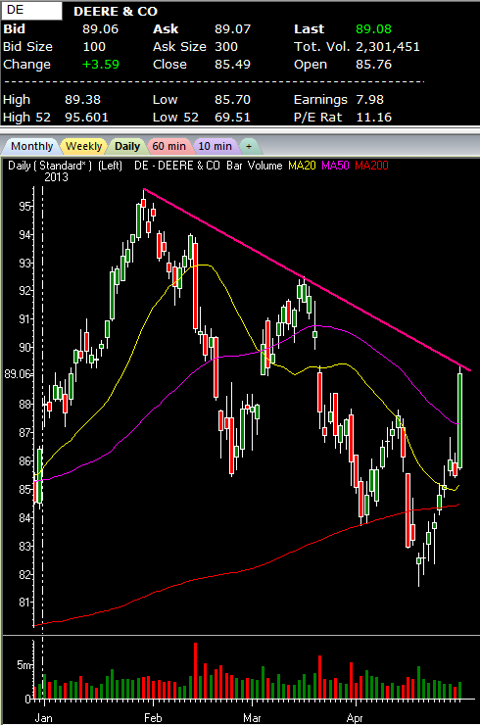Image resolution: width=480 pixels, height=725 pixels.
Task: Click the green Change value +3.59
Action: click(100, 64)
